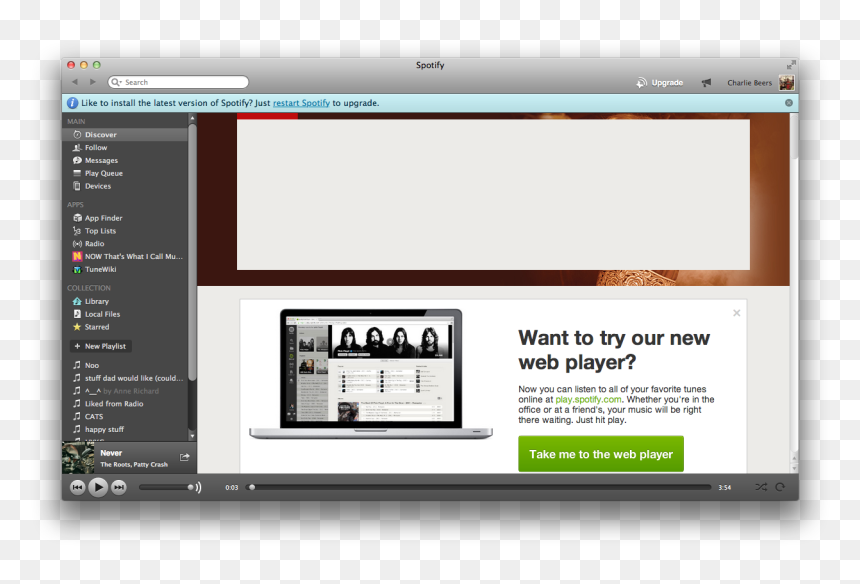This screenshot has height=584, width=860.
Task: Click the share track icon
Action: [185, 457]
